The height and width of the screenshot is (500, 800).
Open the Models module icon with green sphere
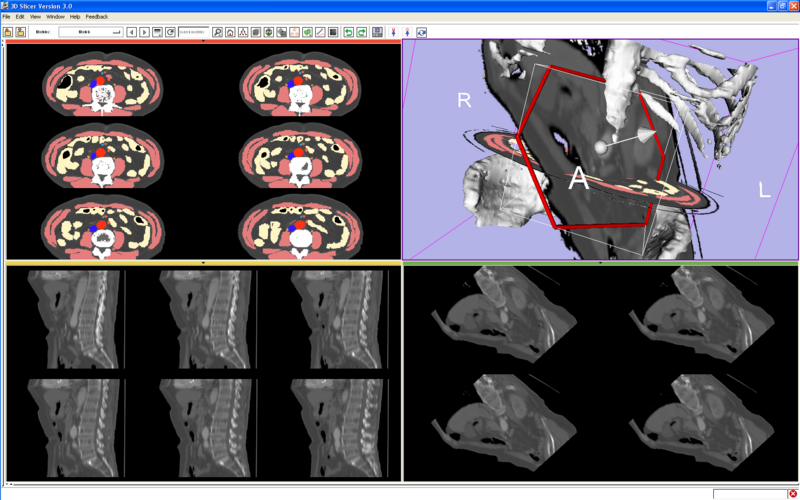click(269, 32)
